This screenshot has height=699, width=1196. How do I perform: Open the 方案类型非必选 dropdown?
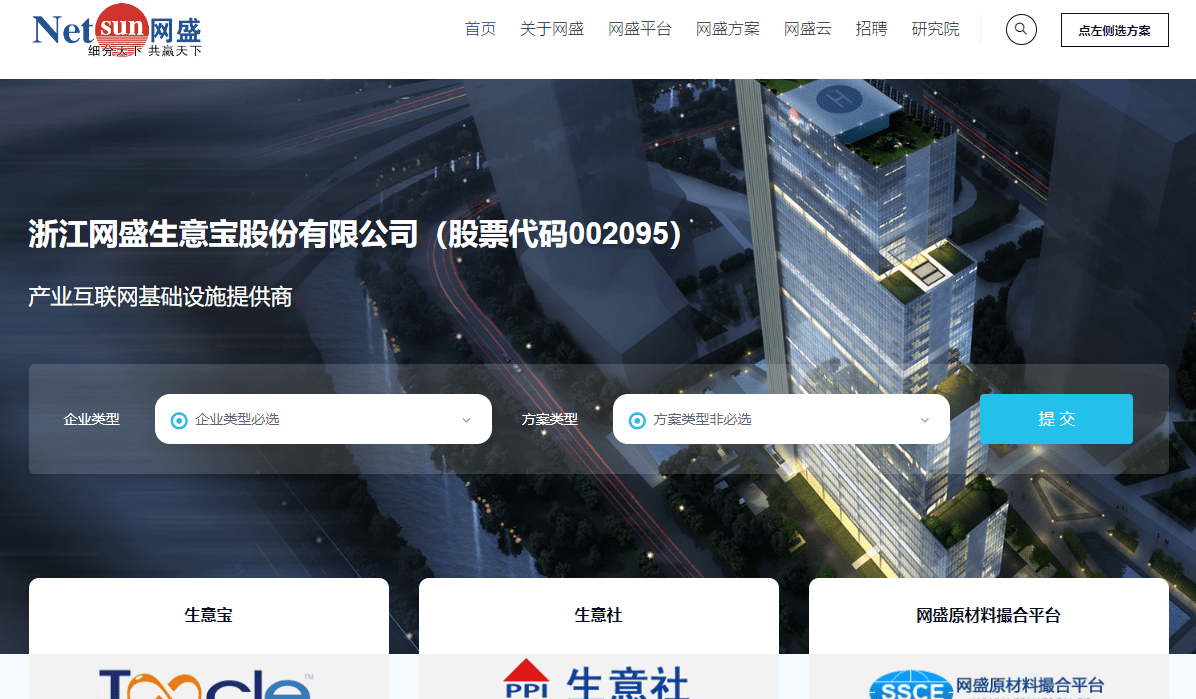pos(781,419)
